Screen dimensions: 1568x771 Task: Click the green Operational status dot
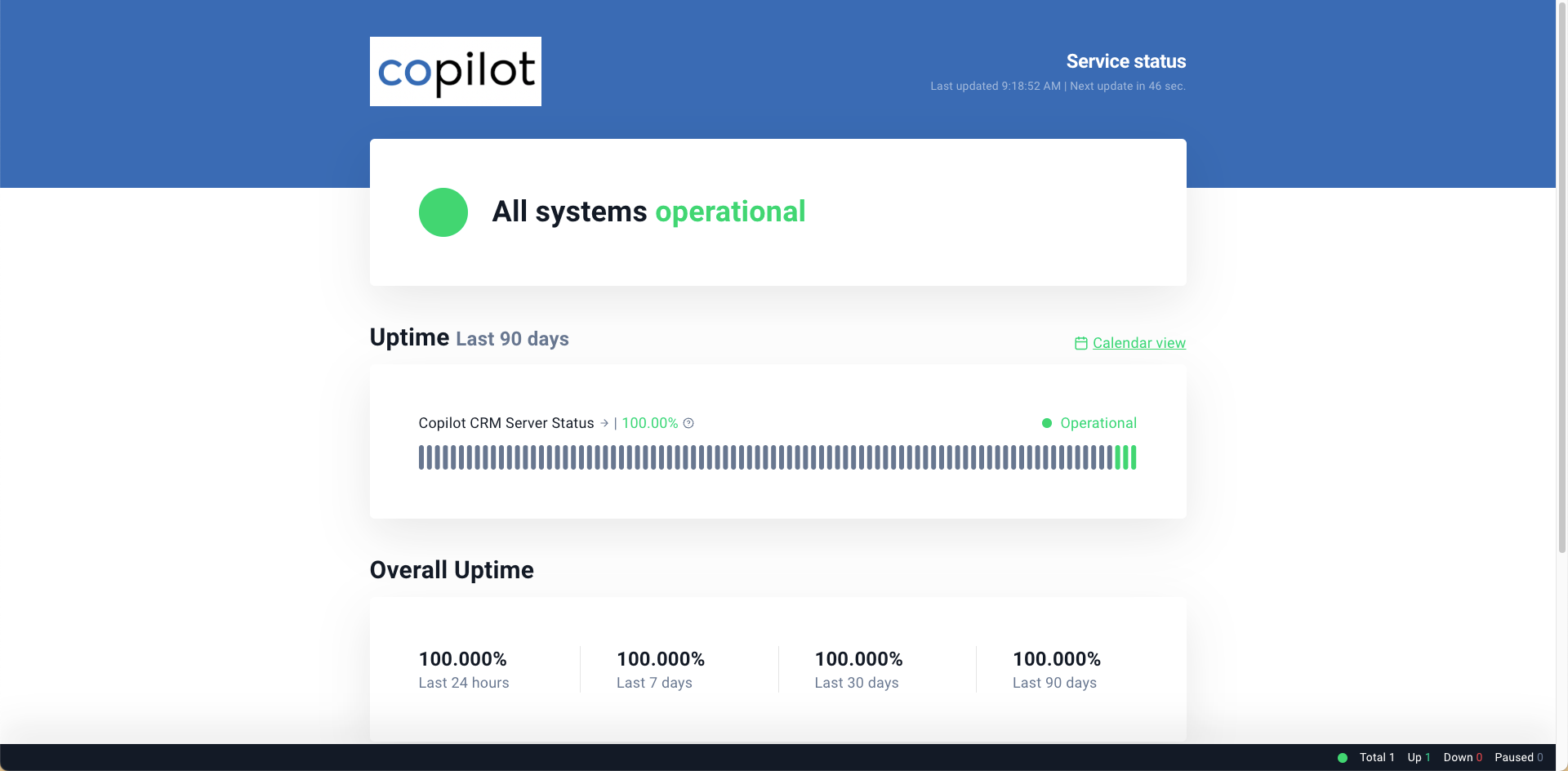1047,423
